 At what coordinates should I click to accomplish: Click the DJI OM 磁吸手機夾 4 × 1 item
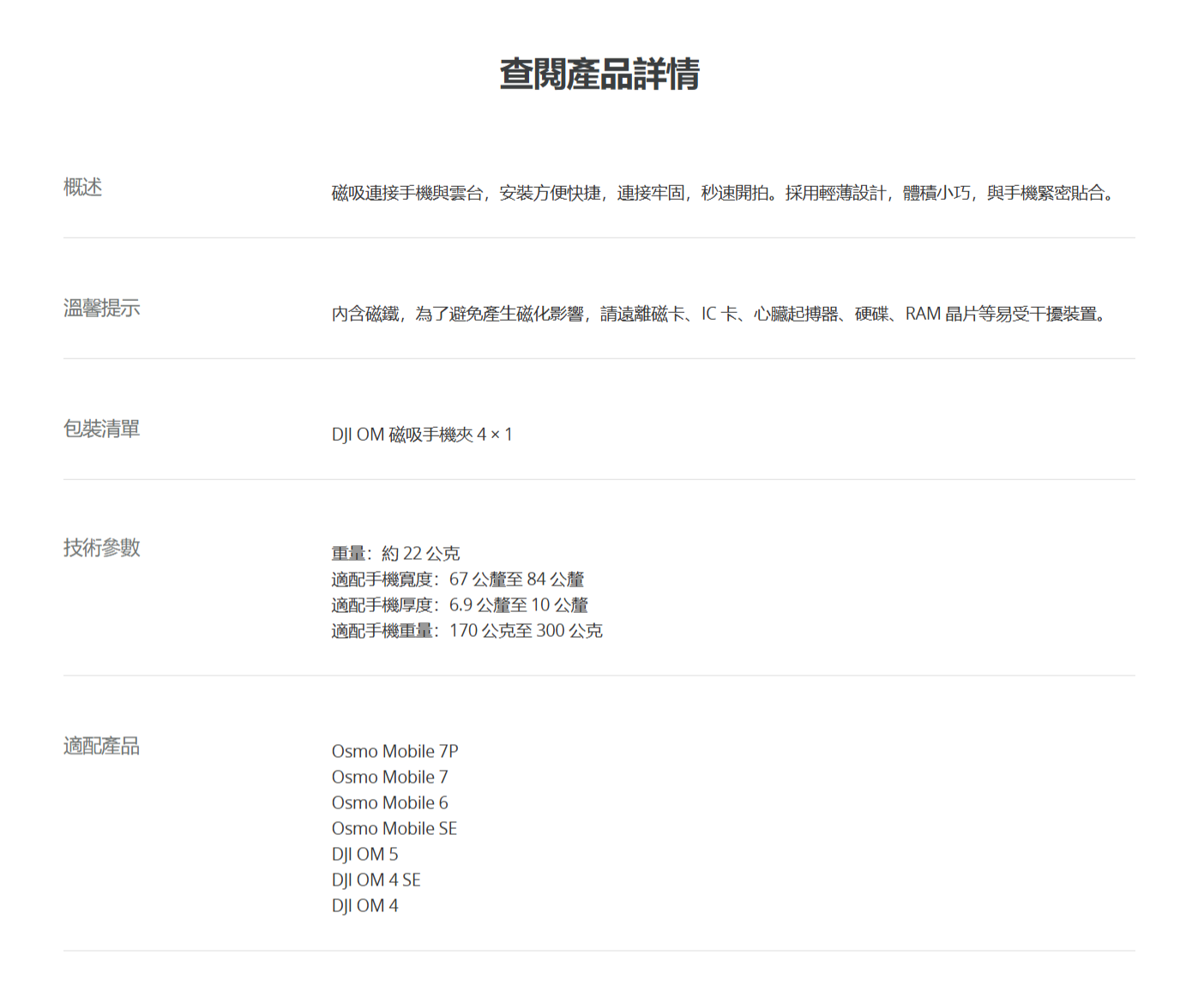422,435
